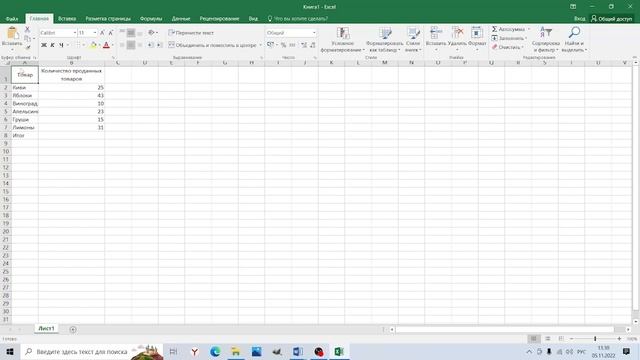Click the zoom in plus button
Viewport: 640px width, 360px height.
(x=619, y=339)
